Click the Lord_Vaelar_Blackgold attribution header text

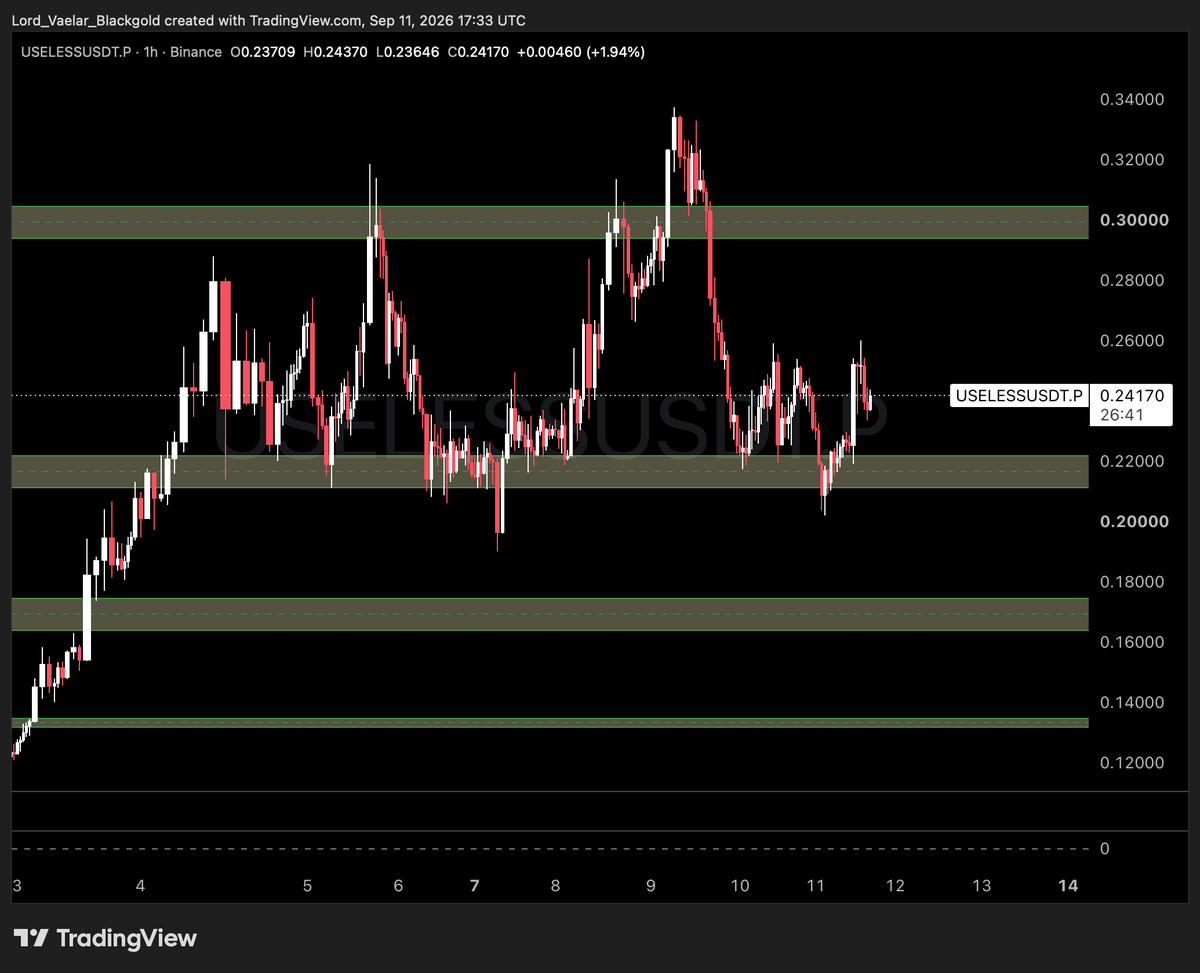coord(268,20)
